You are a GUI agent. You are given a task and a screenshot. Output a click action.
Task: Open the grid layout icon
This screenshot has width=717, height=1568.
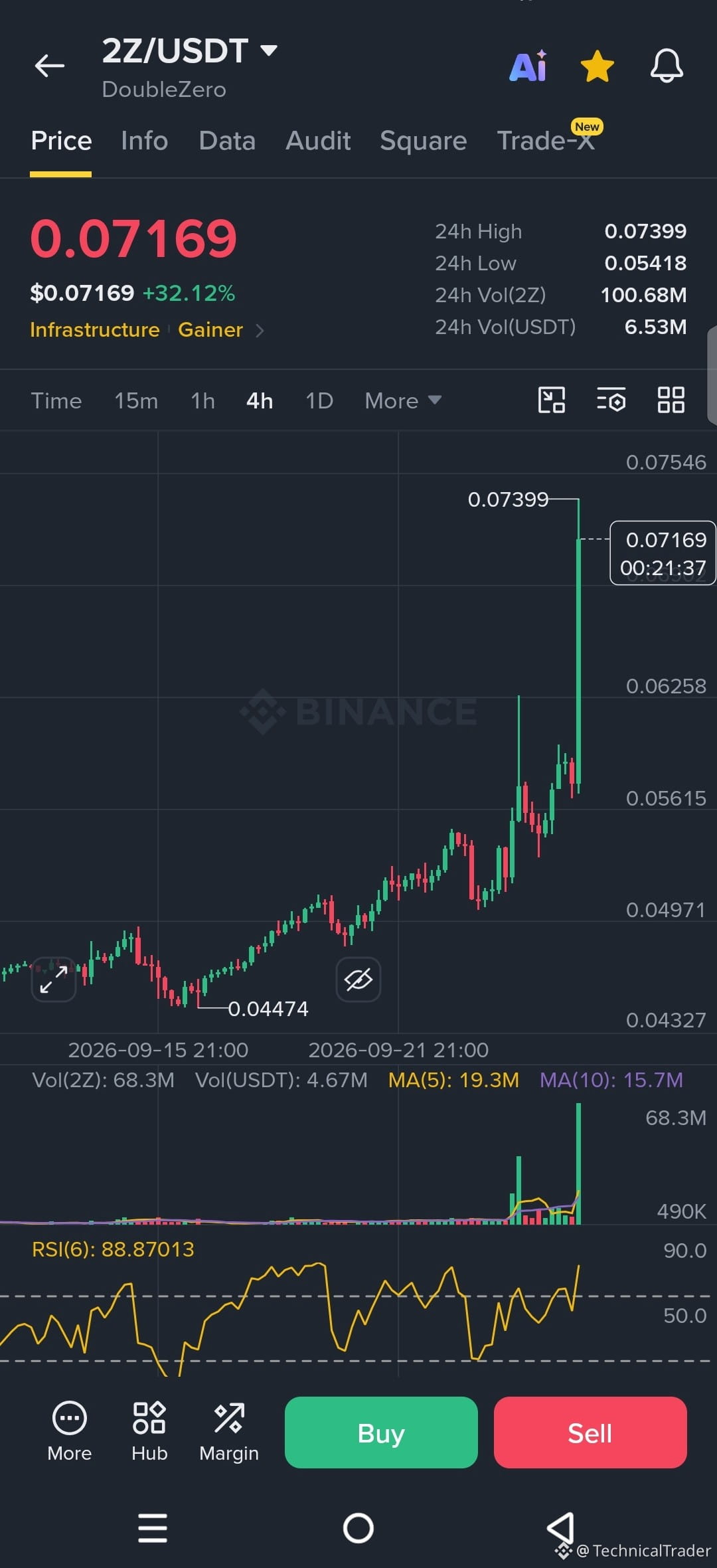point(671,400)
